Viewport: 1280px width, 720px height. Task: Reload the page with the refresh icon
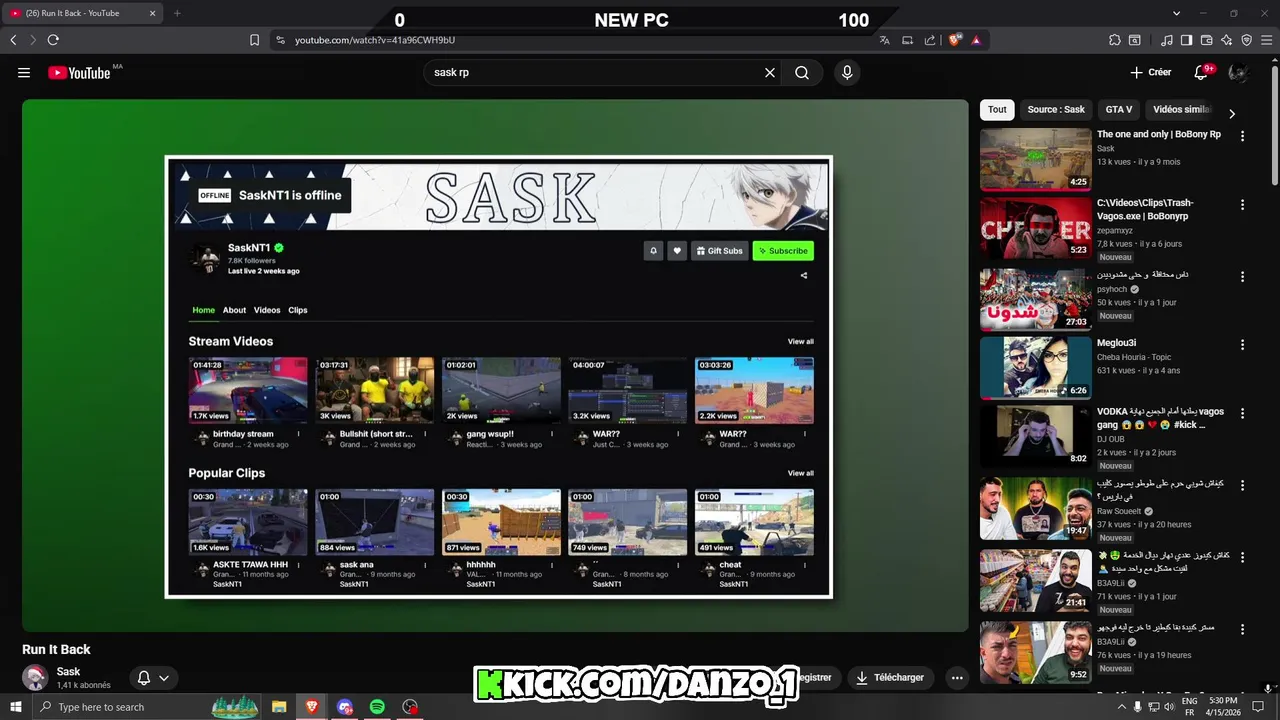pos(53,40)
